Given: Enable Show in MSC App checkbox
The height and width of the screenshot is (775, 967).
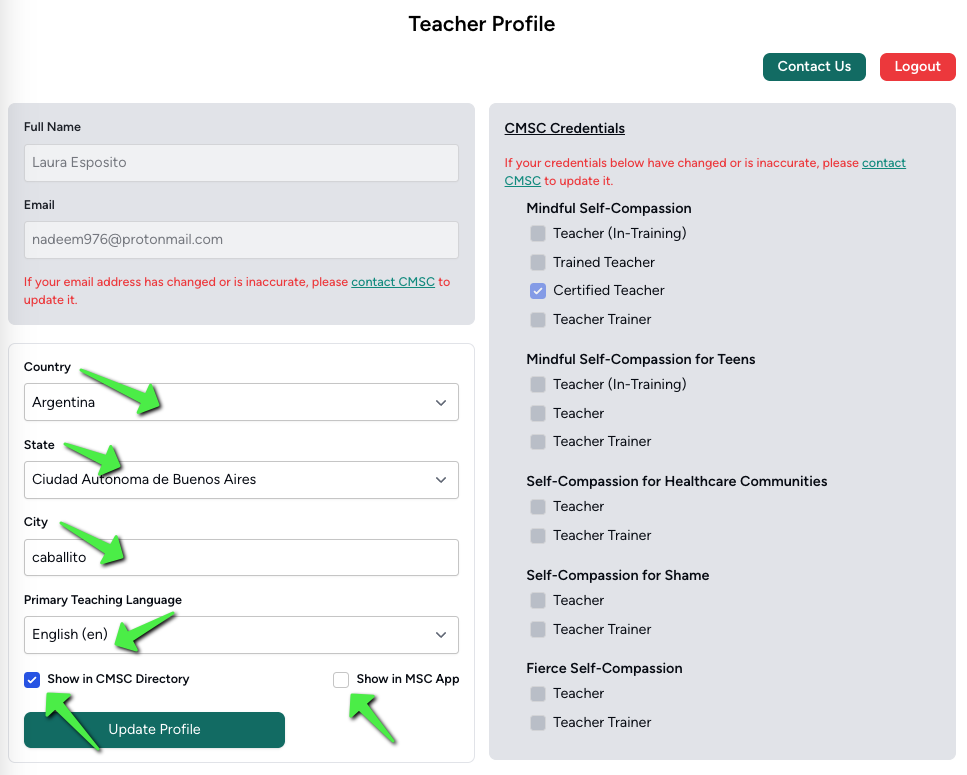Looking at the screenshot, I should (341, 679).
